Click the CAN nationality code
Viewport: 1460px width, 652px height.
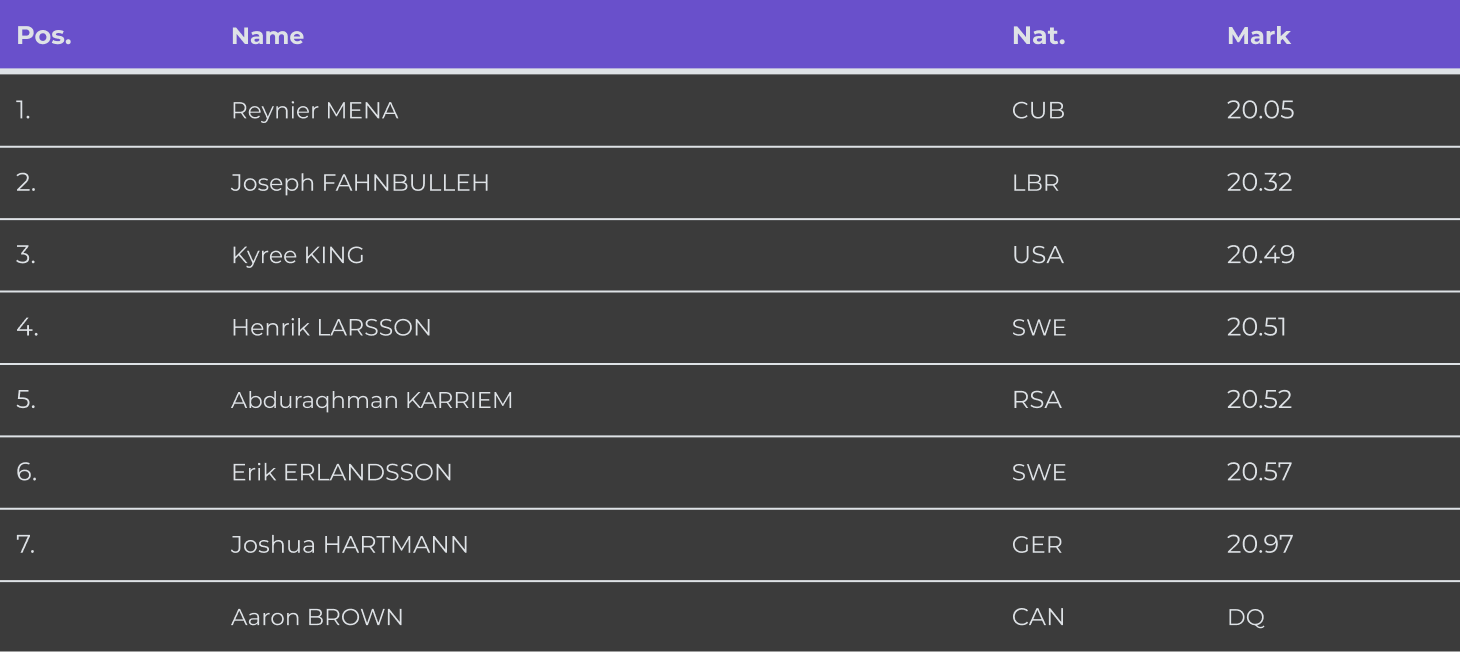tap(1038, 617)
